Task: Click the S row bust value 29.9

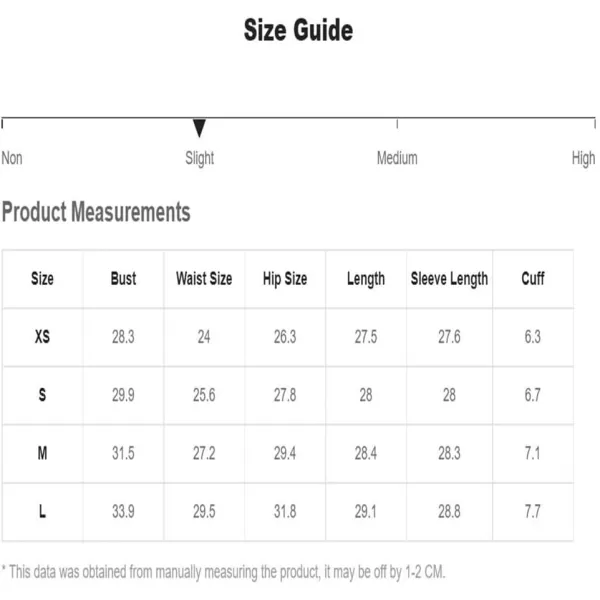Action: [123, 395]
